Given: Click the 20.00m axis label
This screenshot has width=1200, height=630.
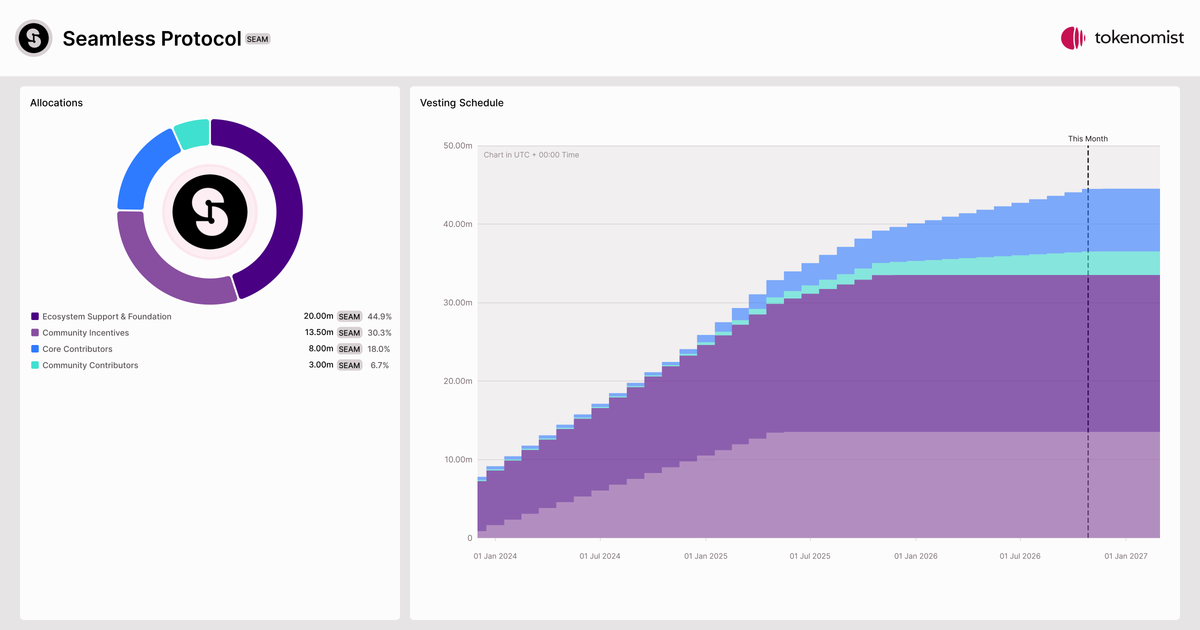Looking at the screenshot, I should click(x=458, y=381).
